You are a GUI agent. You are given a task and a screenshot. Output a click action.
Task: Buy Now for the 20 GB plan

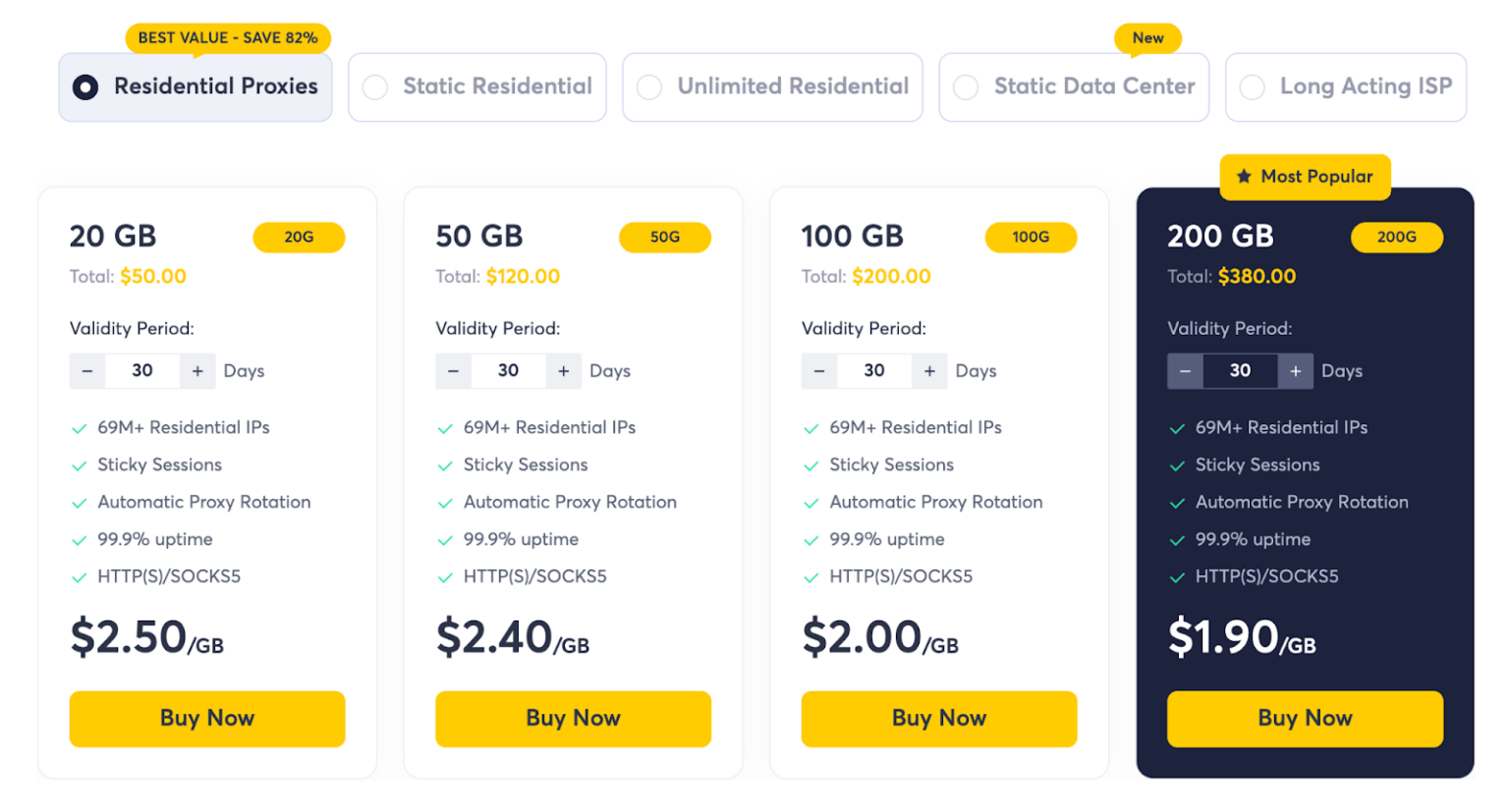coord(207,719)
